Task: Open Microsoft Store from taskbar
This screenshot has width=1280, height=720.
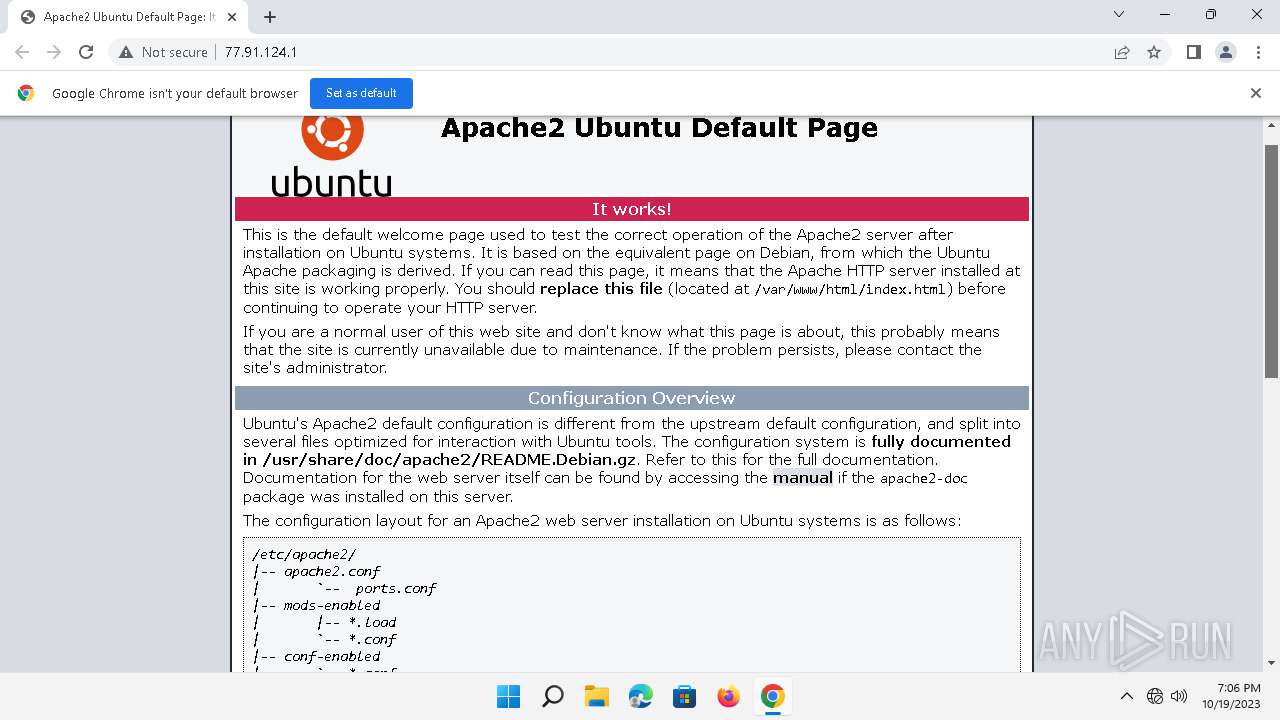Action: point(684,696)
